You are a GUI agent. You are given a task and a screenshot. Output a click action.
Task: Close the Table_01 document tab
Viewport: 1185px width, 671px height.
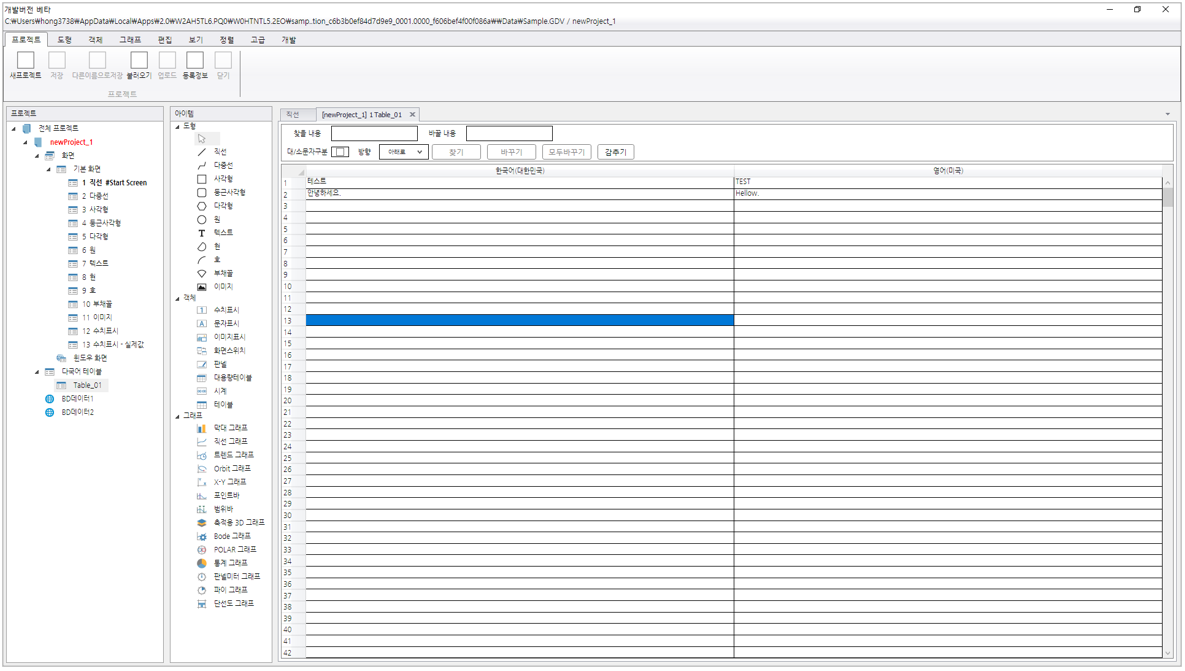[412, 115]
